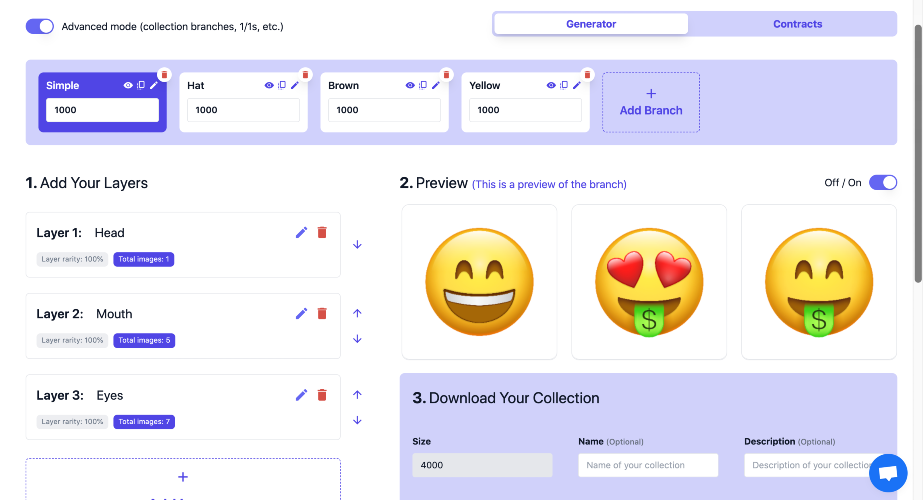Click Eyes layer 'Total images: 7' badge
923x500 pixels.
(144, 422)
